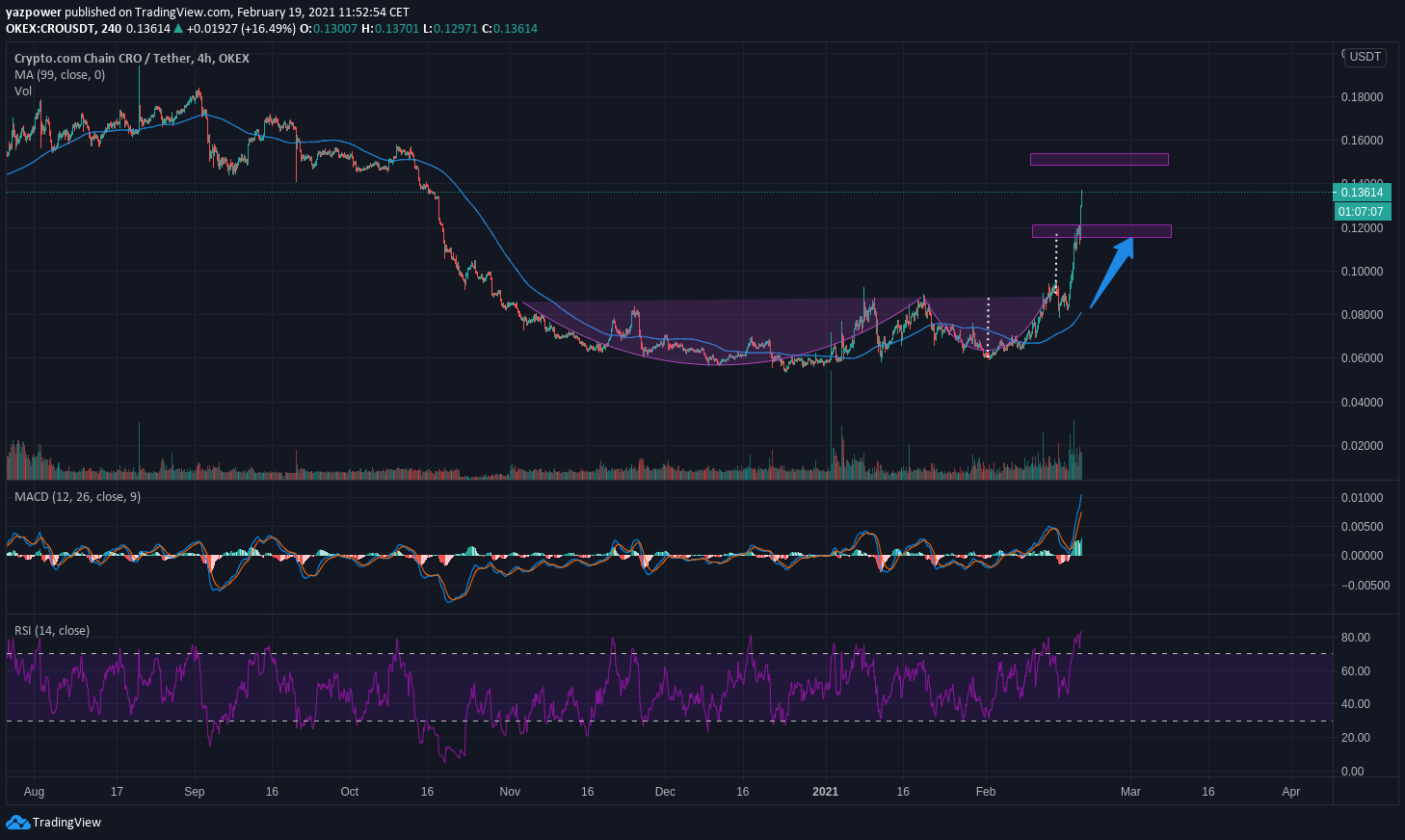Click the Nov date label on time axis
1405x840 pixels.
510,792
